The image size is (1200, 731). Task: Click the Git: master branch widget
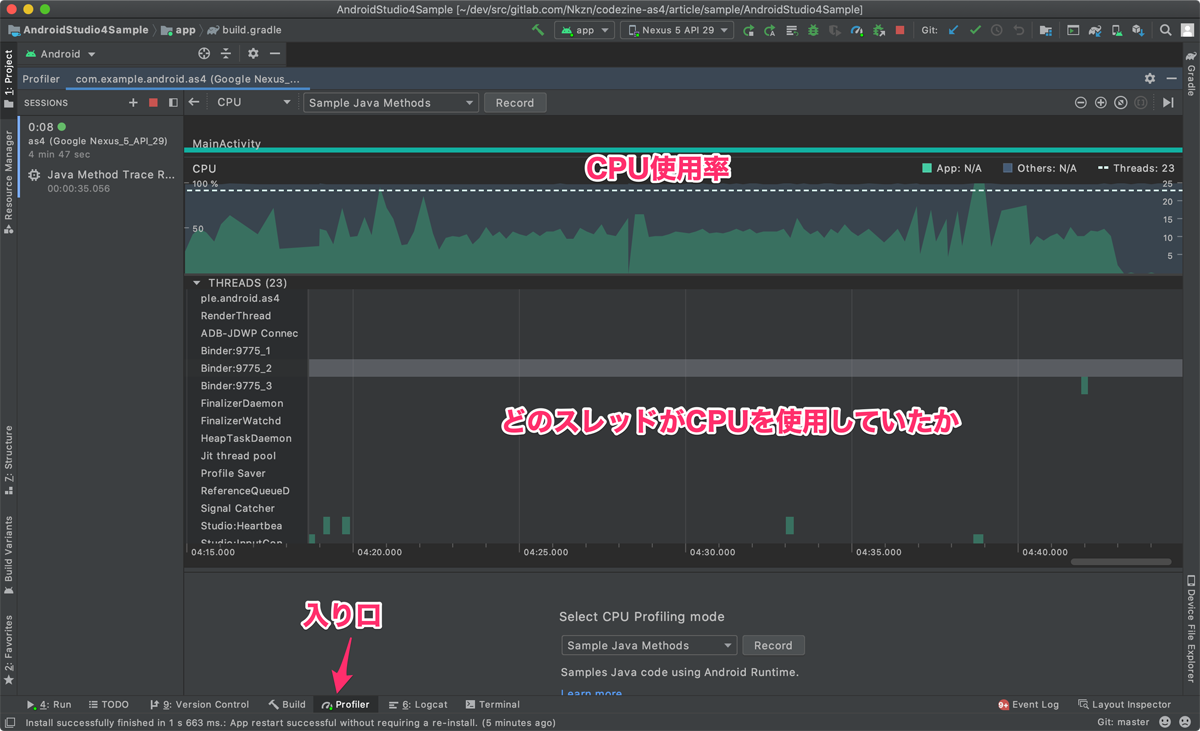(x=1123, y=722)
